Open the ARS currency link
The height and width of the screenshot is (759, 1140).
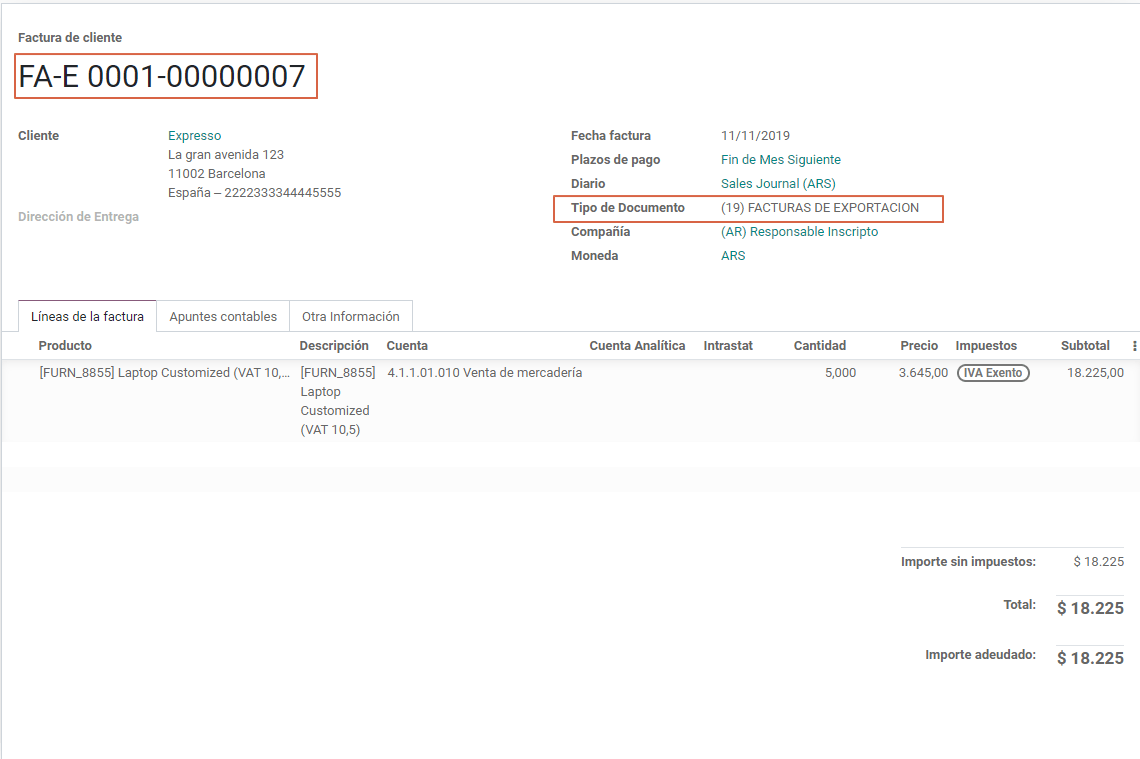pos(733,256)
